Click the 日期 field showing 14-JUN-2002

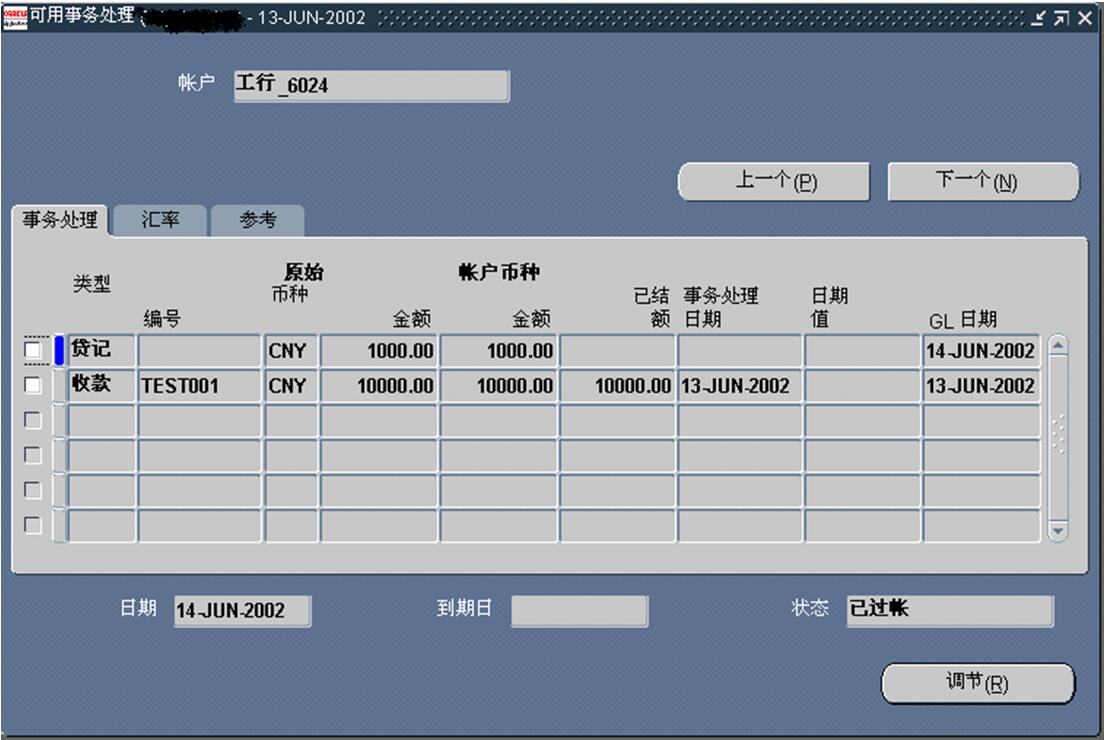pos(241,611)
